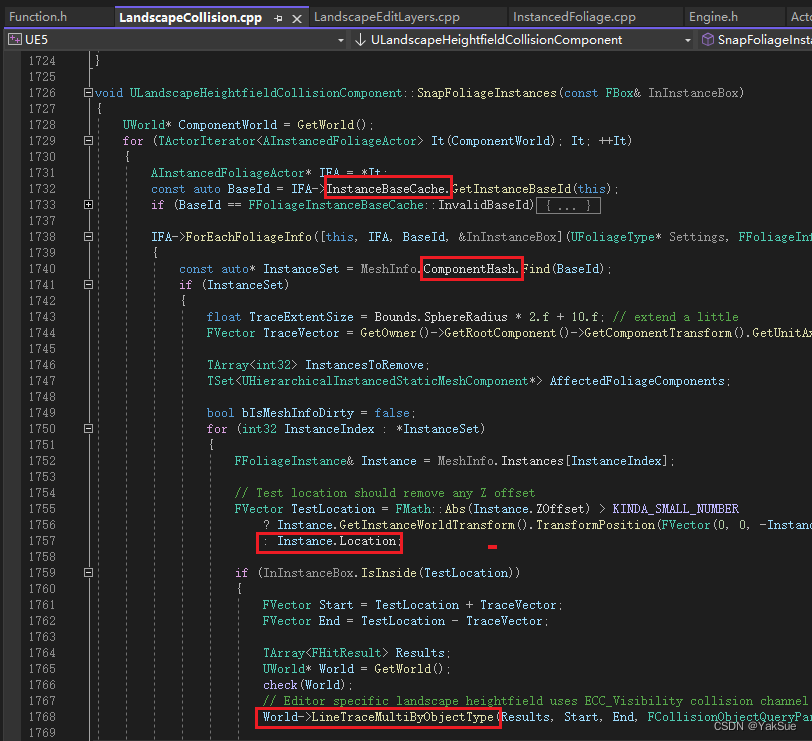This screenshot has width=812, height=741.
Task: Click InstancesToRemove on line 1746
Action: click(x=364, y=365)
